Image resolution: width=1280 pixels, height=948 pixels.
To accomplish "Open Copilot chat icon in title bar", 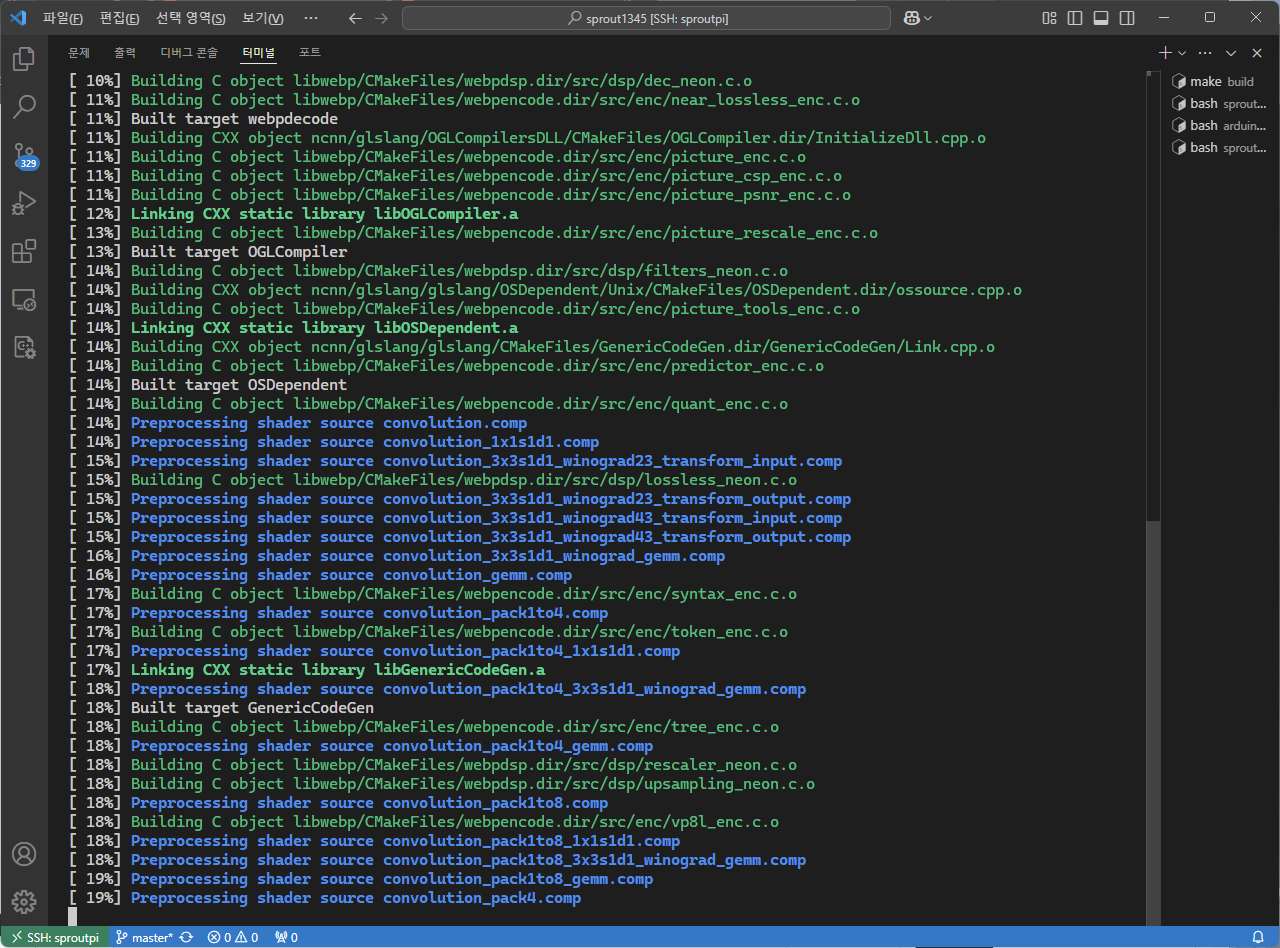I will pos(911,18).
